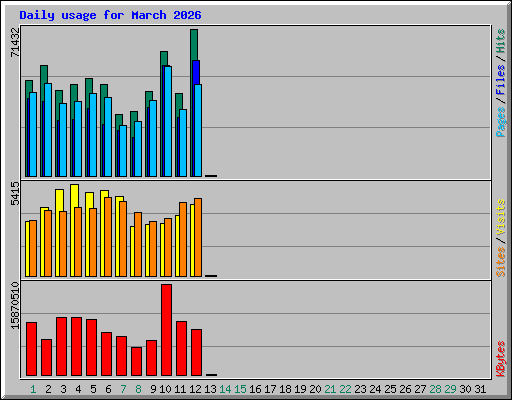Click the orange Sites bar for day 12
512x400 pixels.
pyautogui.click(x=198, y=237)
